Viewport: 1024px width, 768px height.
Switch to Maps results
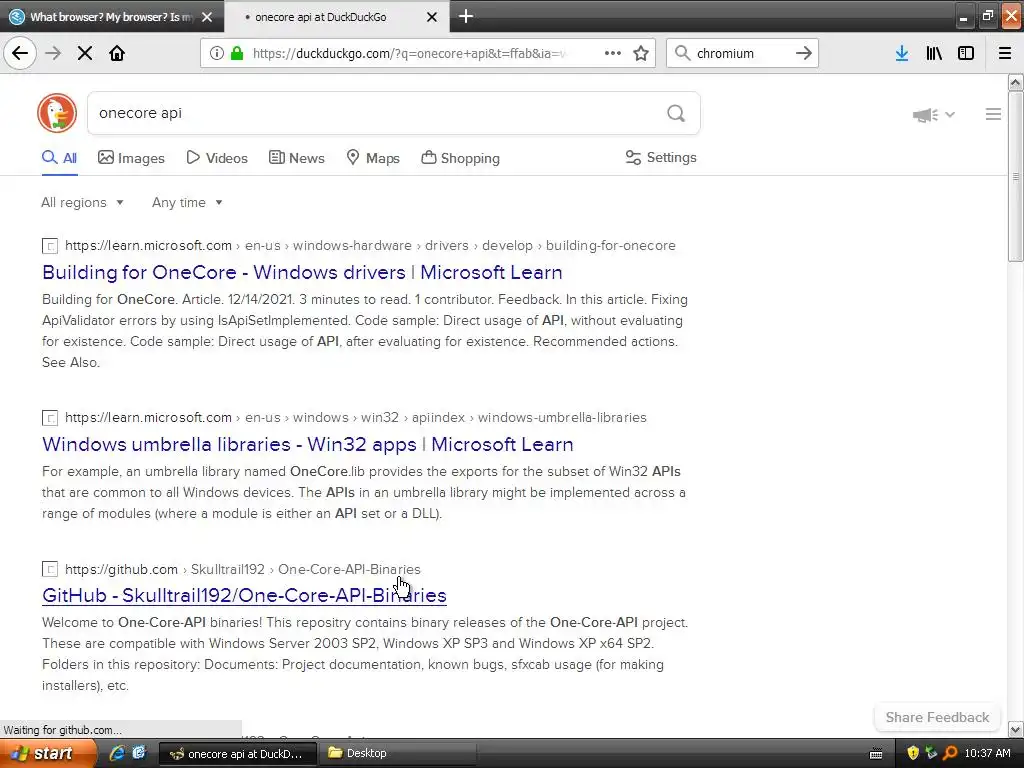(372, 158)
